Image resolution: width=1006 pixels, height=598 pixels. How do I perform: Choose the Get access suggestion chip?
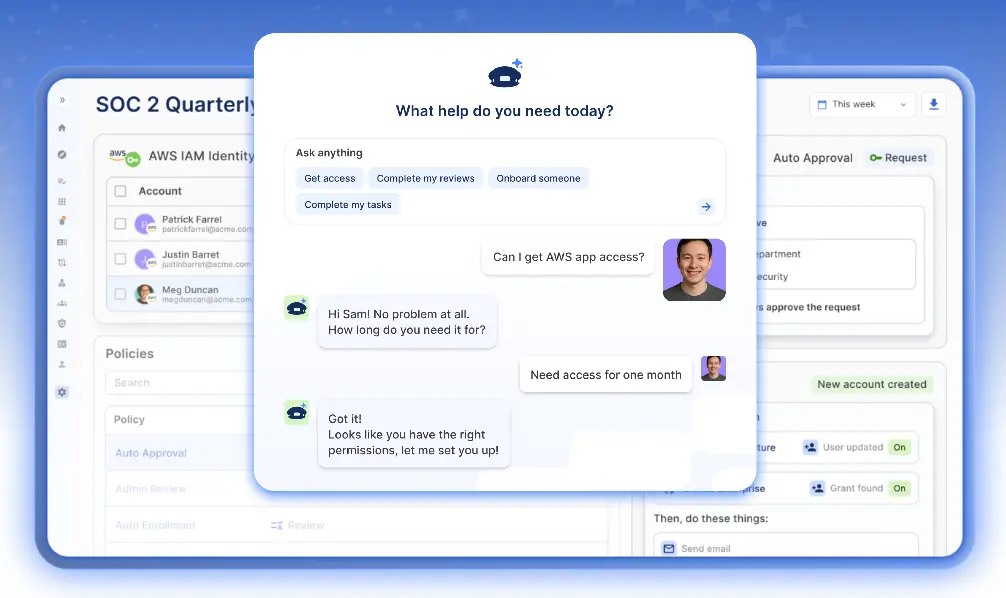click(330, 178)
